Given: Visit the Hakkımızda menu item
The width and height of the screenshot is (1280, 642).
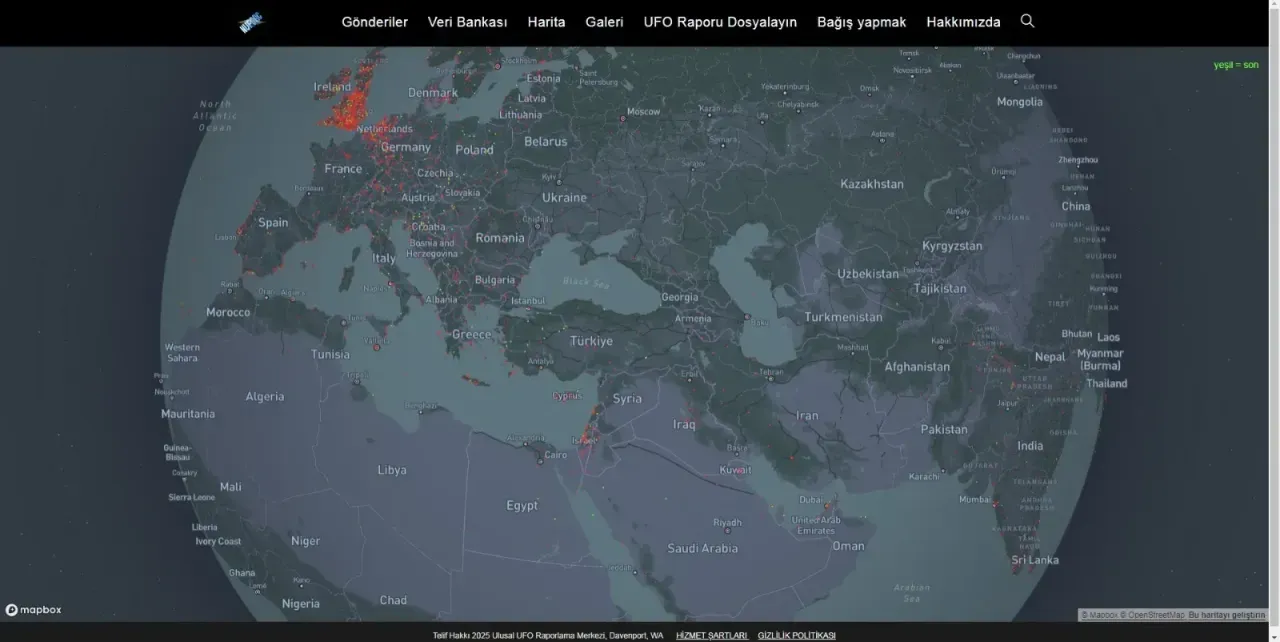Looking at the screenshot, I should point(963,22).
